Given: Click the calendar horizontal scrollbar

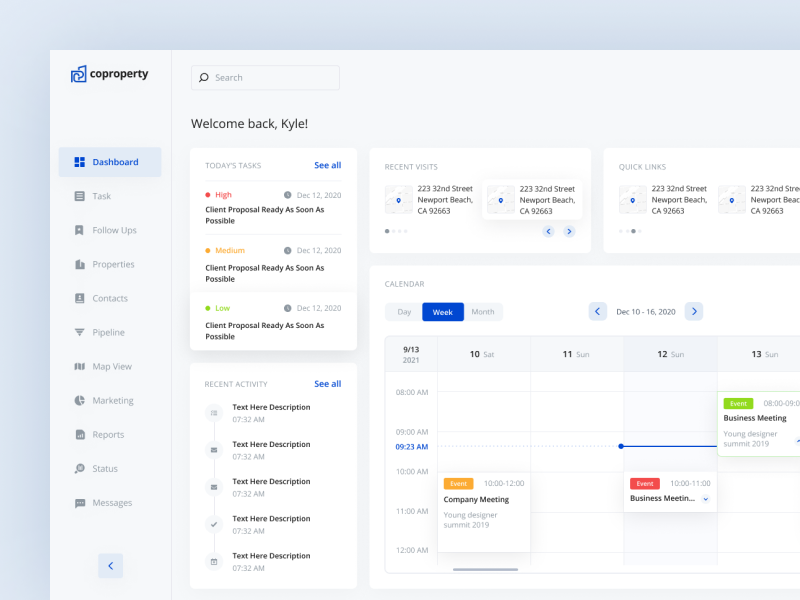Looking at the screenshot, I should coord(485,569).
